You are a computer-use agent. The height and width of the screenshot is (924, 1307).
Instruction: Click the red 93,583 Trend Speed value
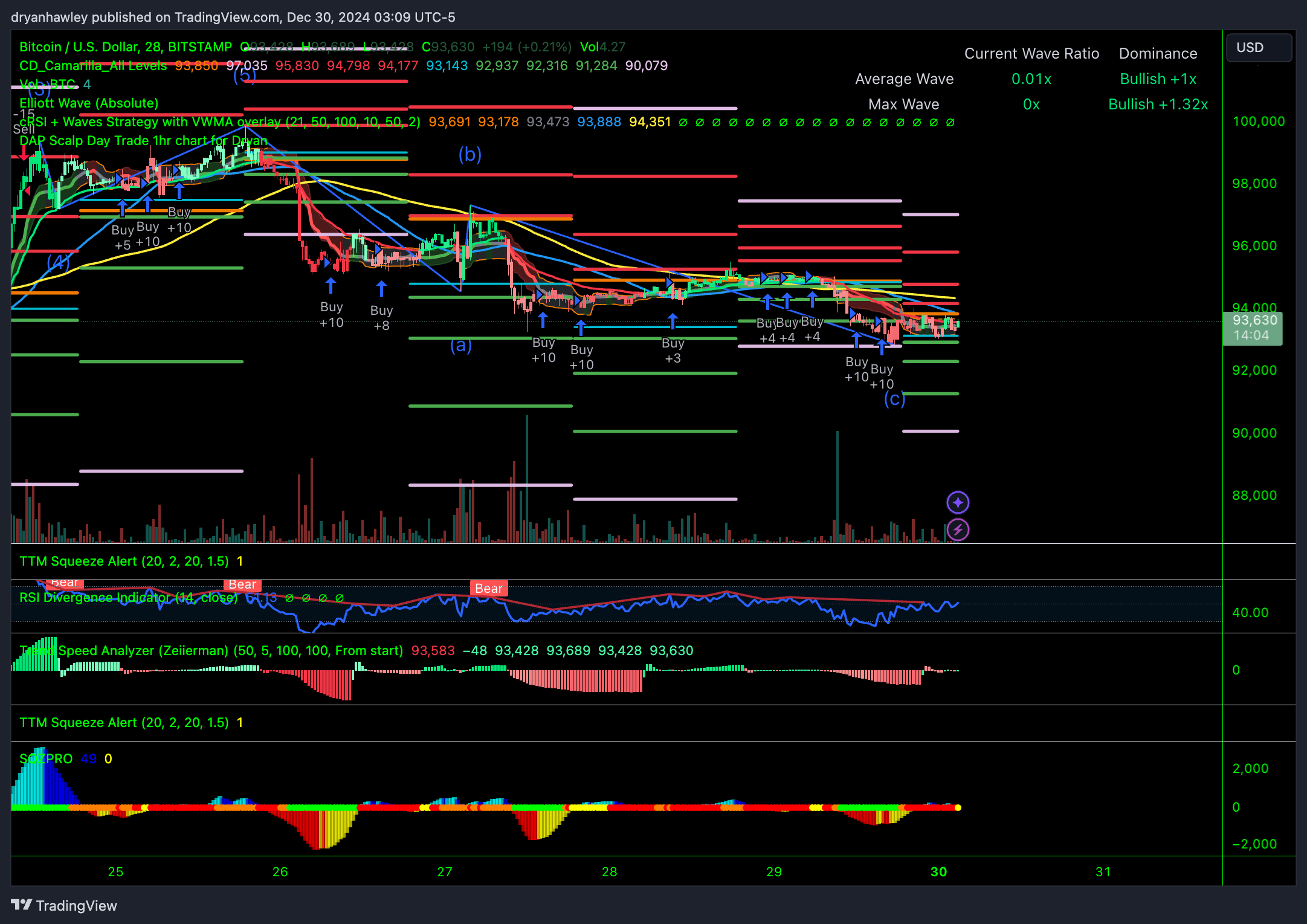click(x=433, y=651)
